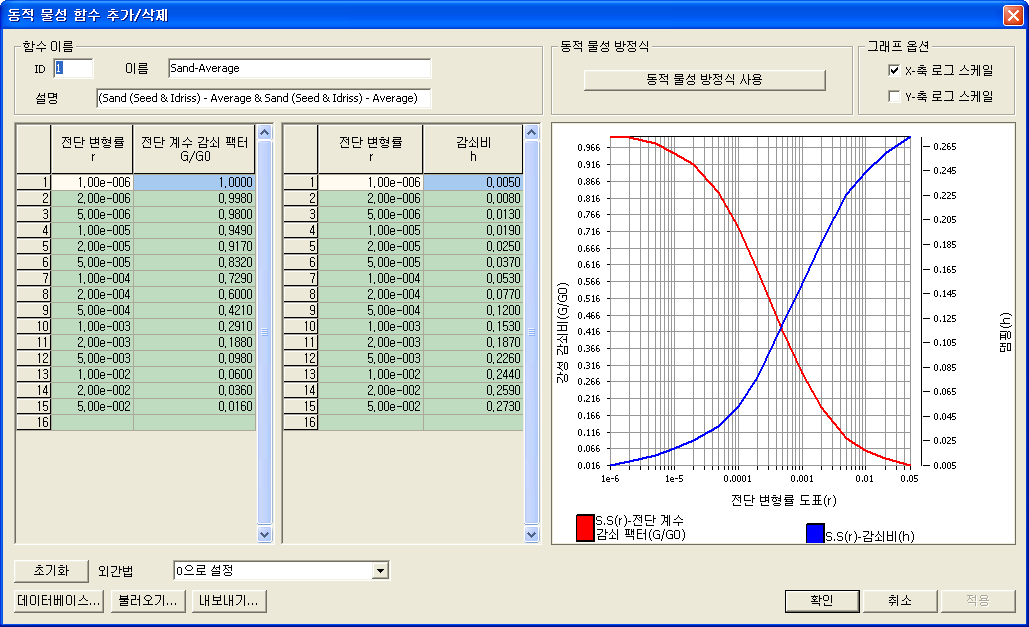Image resolution: width=1029 pixels, height=627 pixels.
Task: Open the 외간법 dropdown list
Action: (380, 571)
